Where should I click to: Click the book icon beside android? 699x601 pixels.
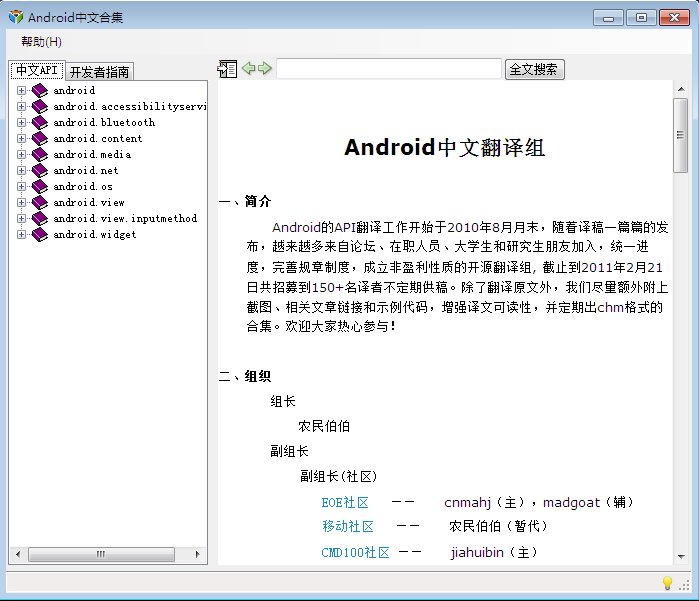(40, 91)
